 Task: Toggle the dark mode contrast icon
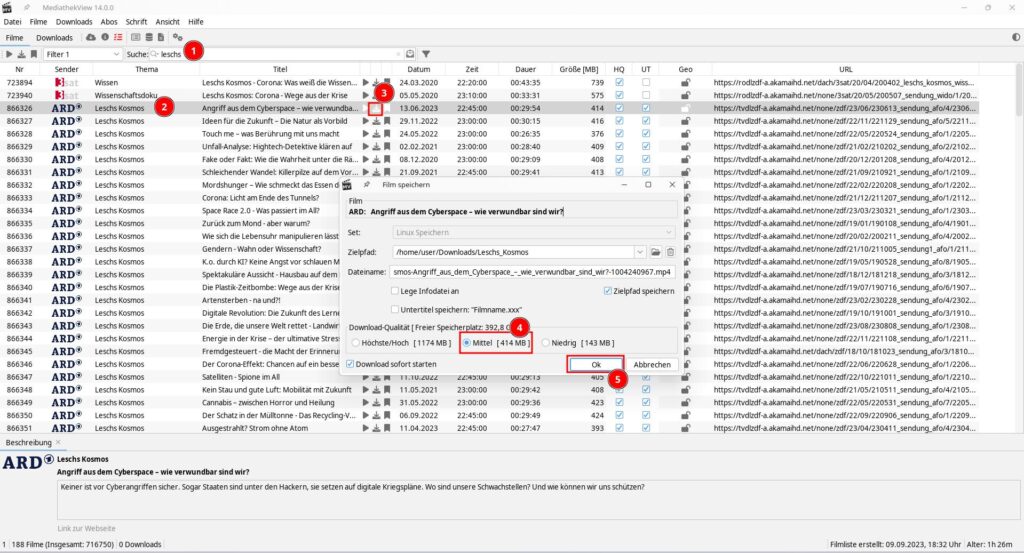click(x=1016, y=37)
